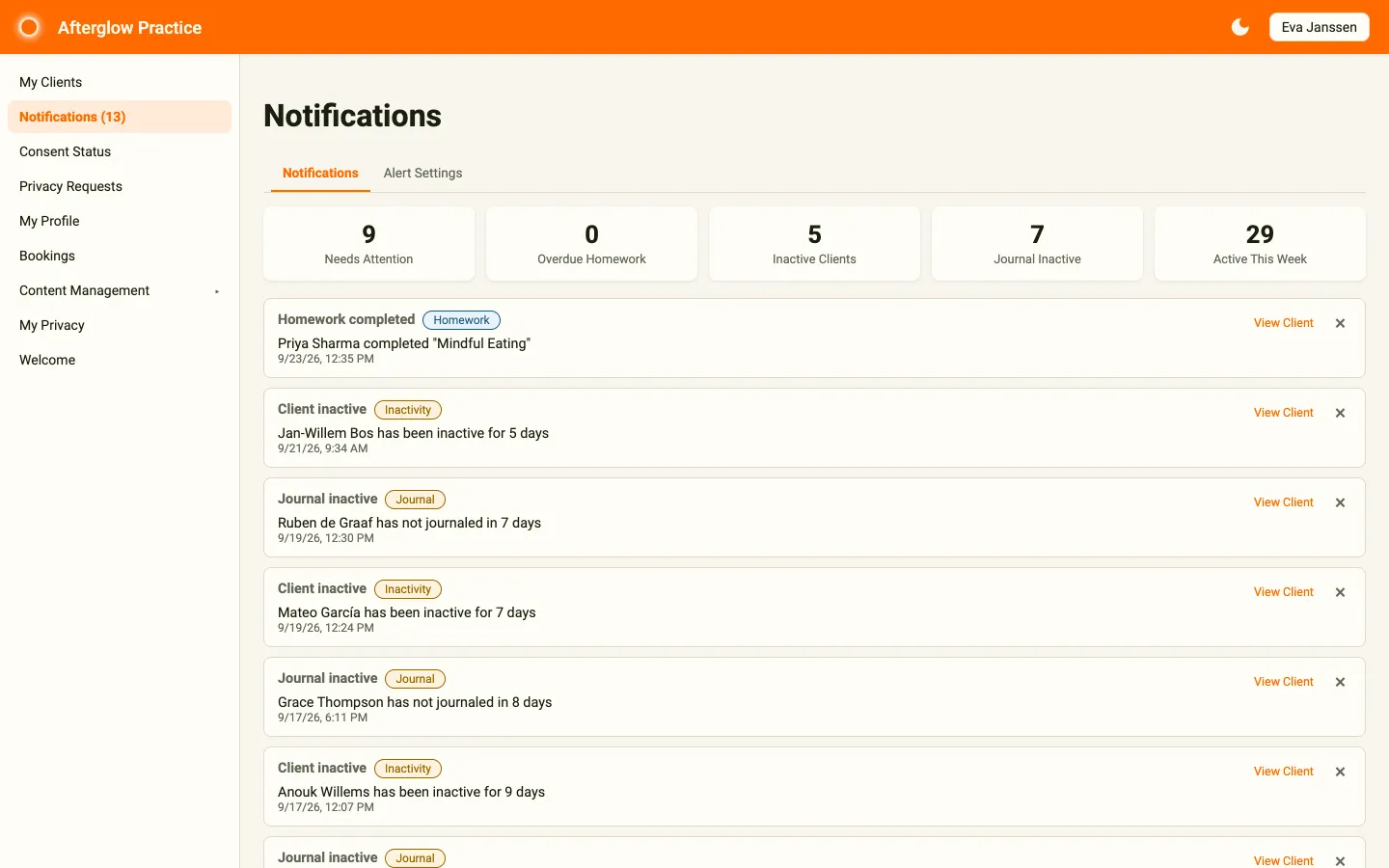
Task: Click the Homework tag on Priya Sharma notification
Action: coord(461,320)
